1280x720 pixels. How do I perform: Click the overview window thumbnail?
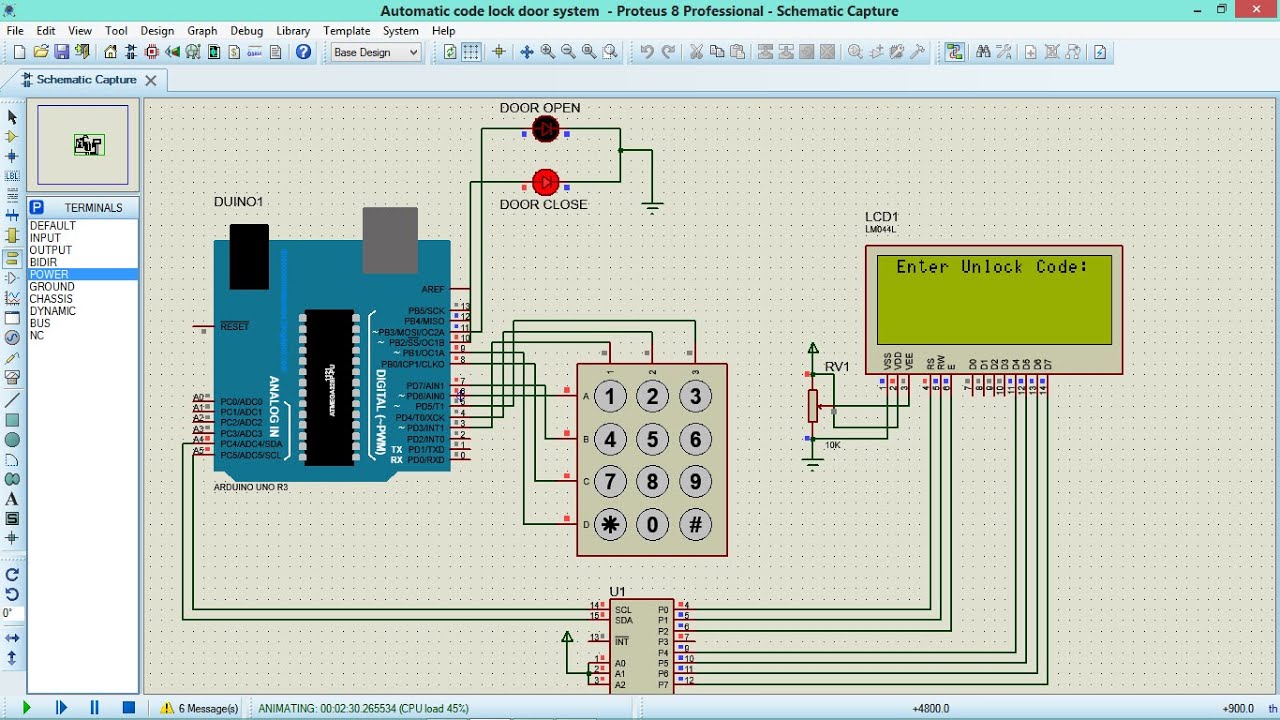83,145
